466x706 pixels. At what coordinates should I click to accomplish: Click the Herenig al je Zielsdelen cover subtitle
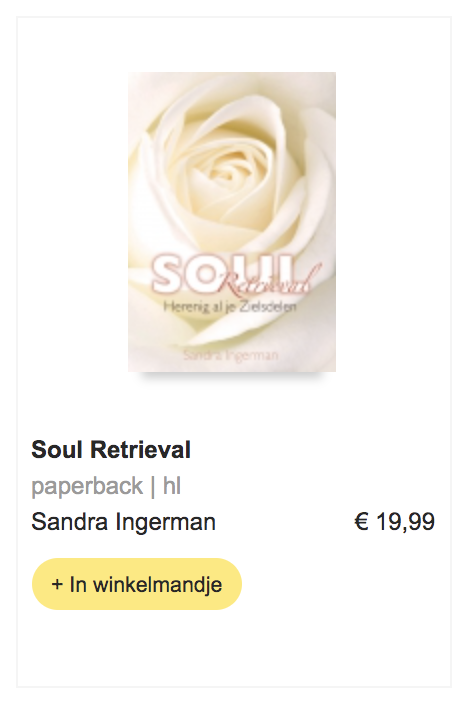tap(230, 307)
